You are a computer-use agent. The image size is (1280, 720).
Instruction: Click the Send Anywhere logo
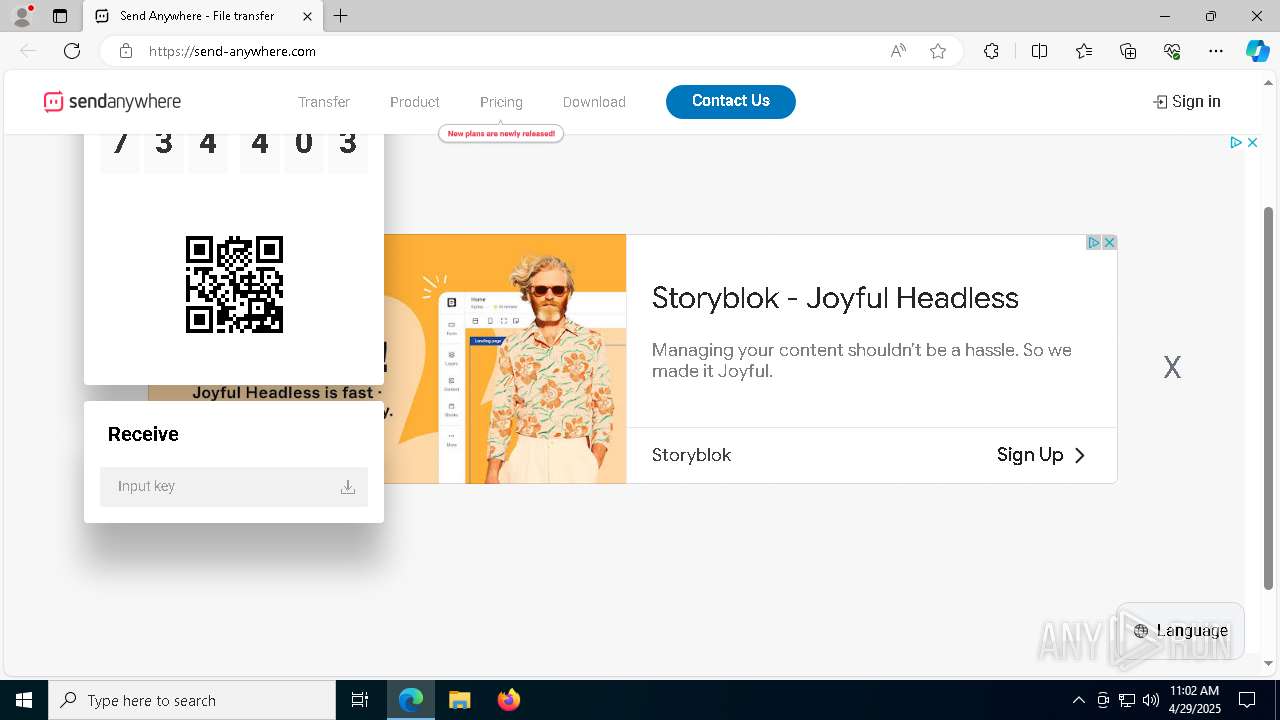click(x=112, y=102)
